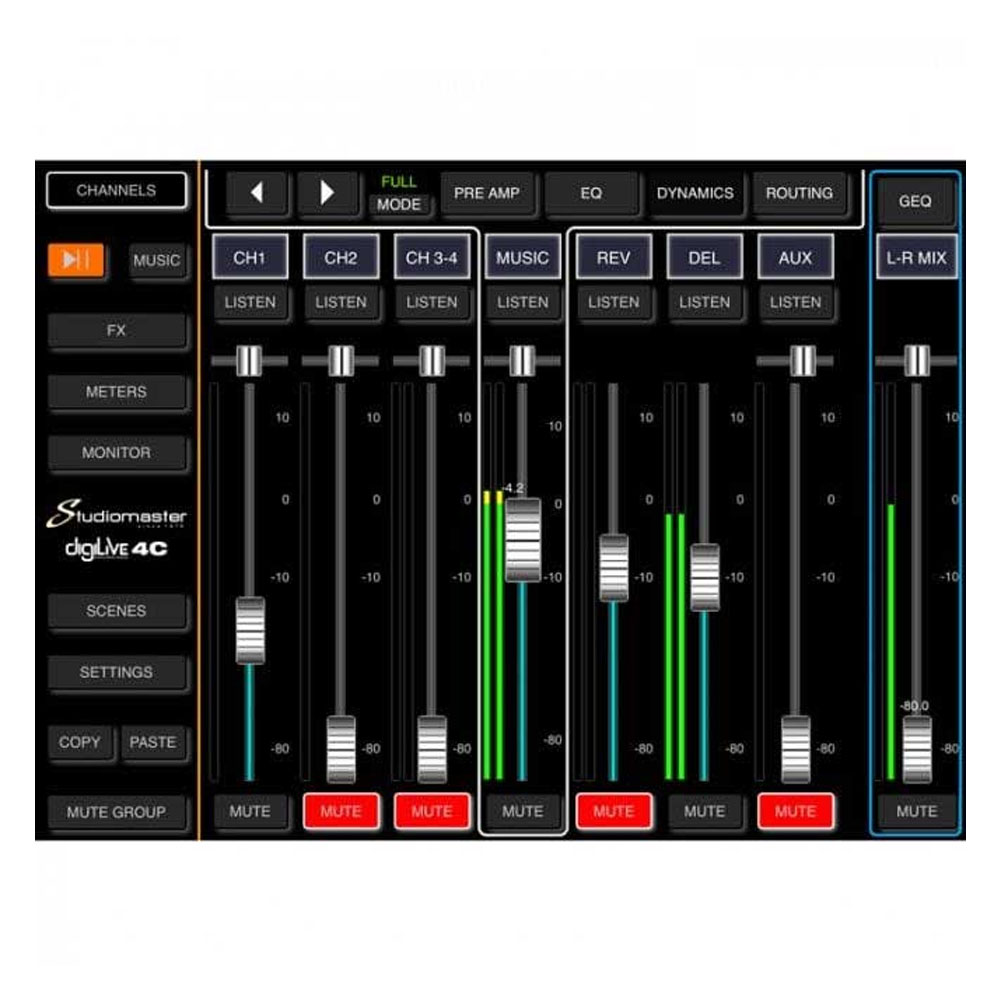Unmute the REV channel
The image size is (1000, 1000).
[x=613, y=811]
